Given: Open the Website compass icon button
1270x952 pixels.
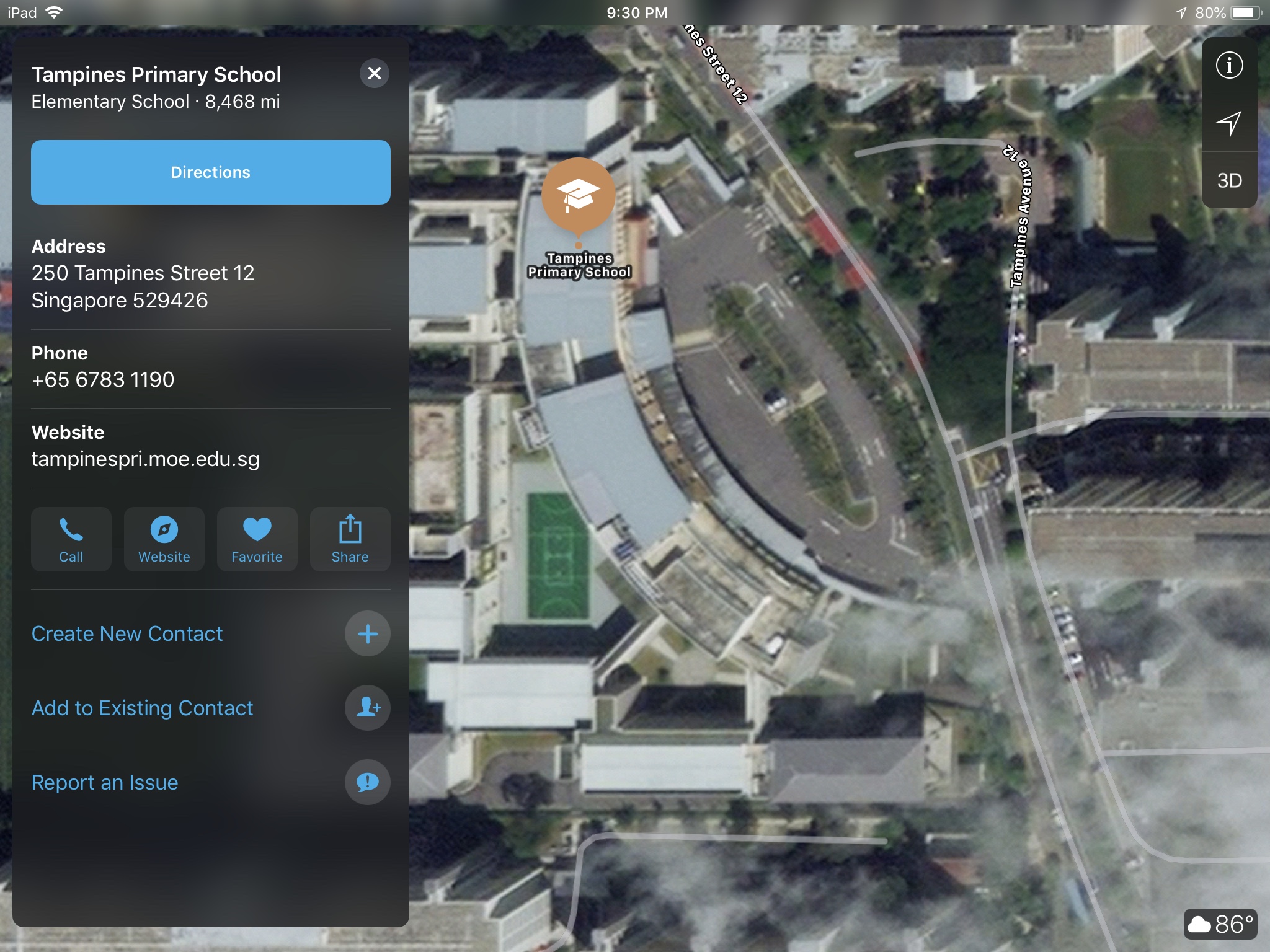Looking at the screenshot, I should click(x=164, y=539).
